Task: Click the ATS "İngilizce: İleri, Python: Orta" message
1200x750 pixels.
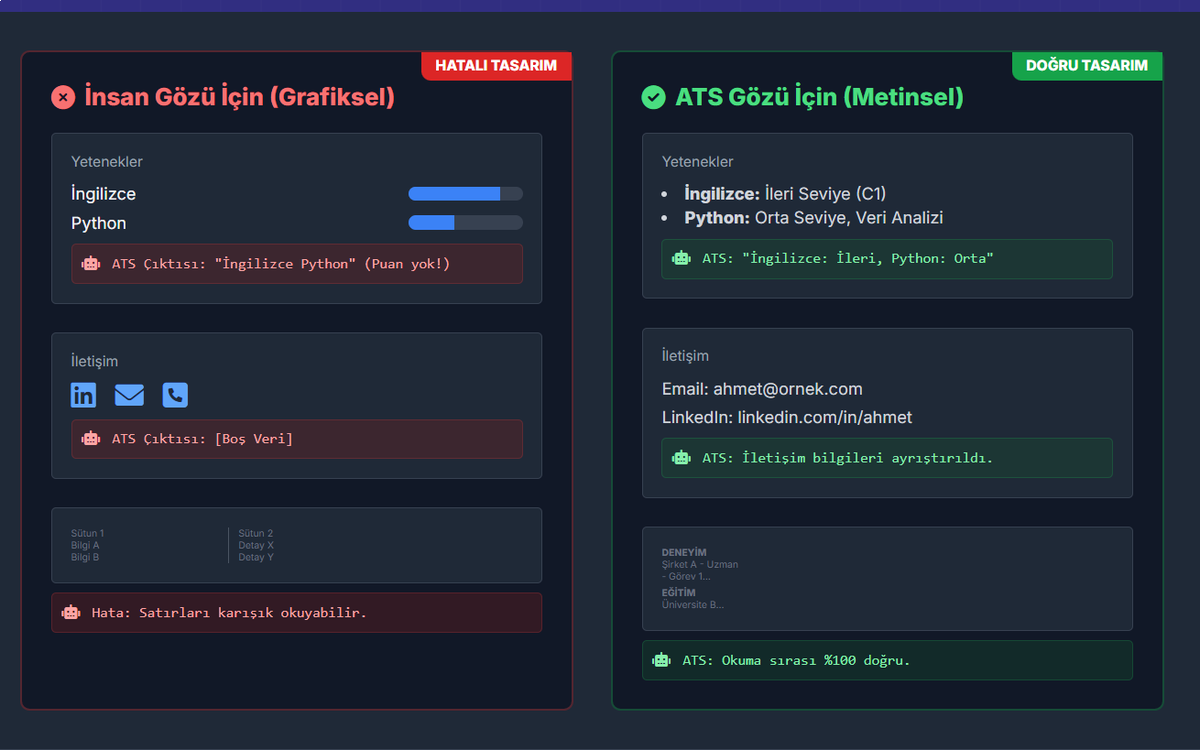Action: 887,258
